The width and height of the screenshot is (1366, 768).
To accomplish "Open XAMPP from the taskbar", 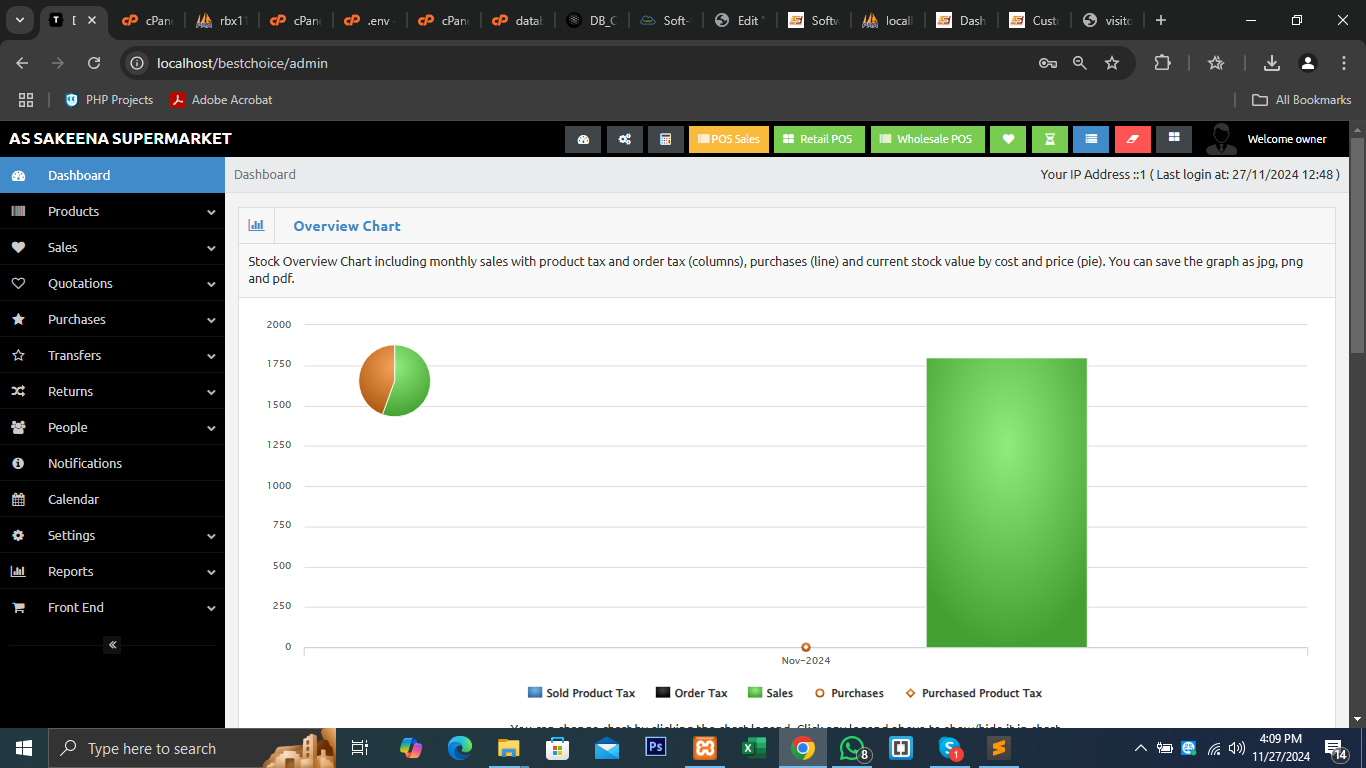I will [705, 748].
